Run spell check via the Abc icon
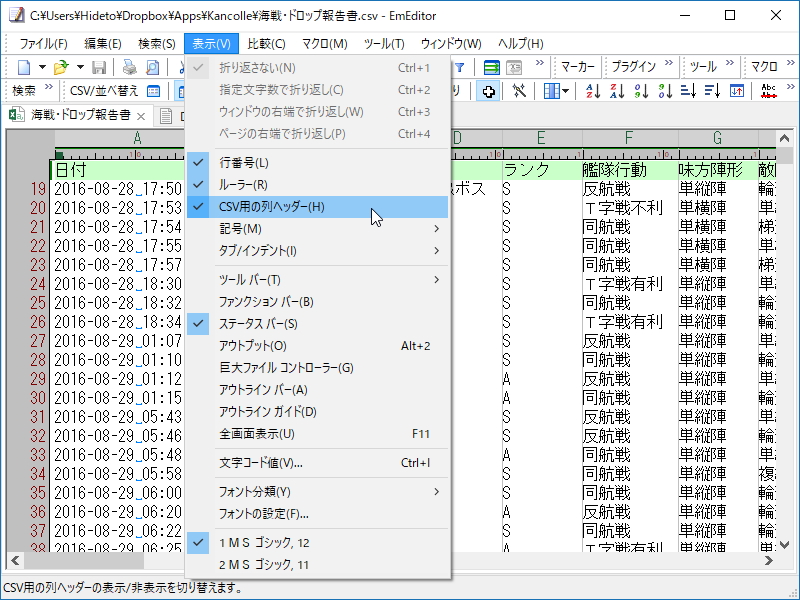Screen dimensions: 800x600 (x=769, y=89)
